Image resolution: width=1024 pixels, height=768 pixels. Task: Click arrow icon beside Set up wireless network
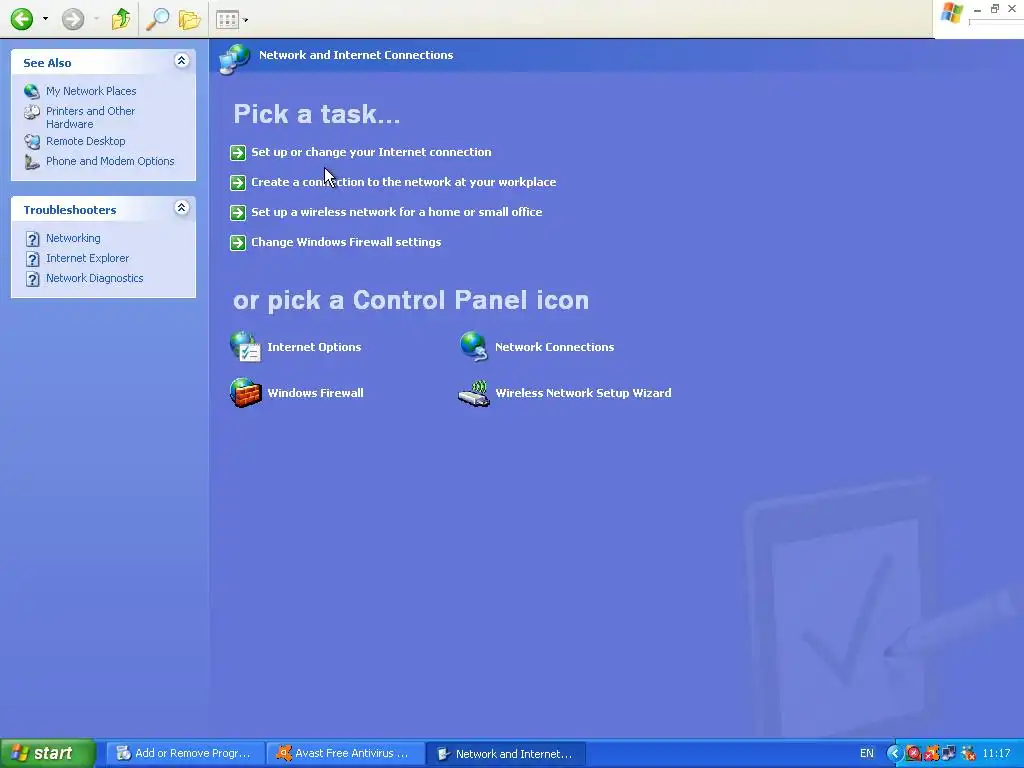pos(238,213)
